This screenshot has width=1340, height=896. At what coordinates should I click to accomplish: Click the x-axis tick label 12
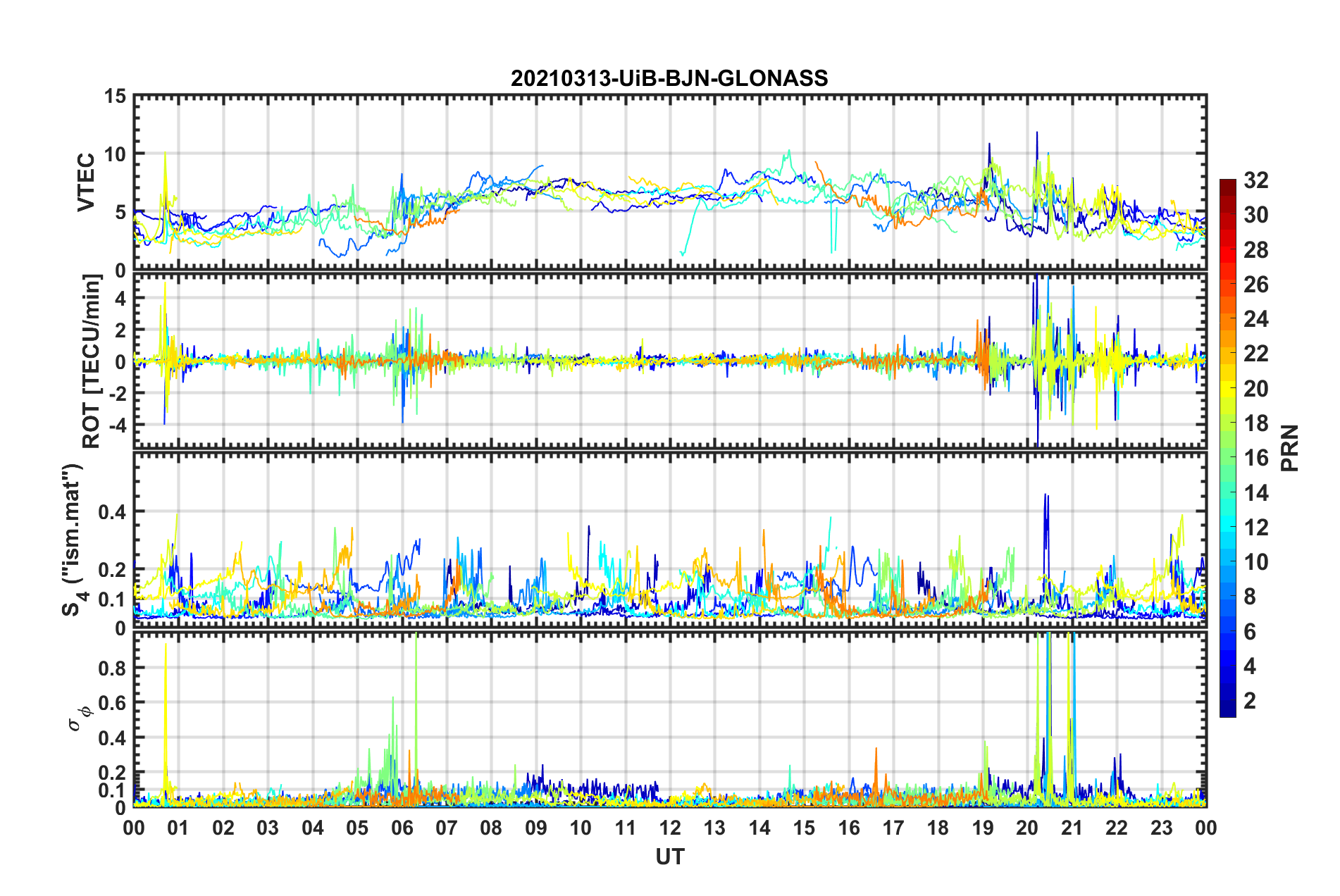point(670,828)
